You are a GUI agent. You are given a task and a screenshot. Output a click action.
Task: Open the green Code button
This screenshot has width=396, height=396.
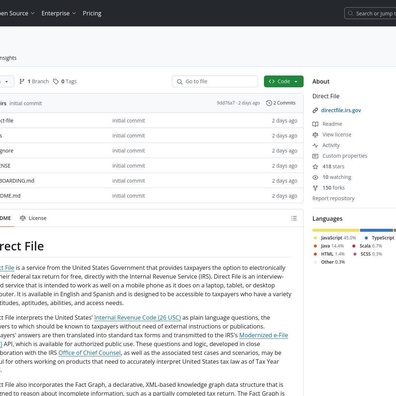pos(284,81)
